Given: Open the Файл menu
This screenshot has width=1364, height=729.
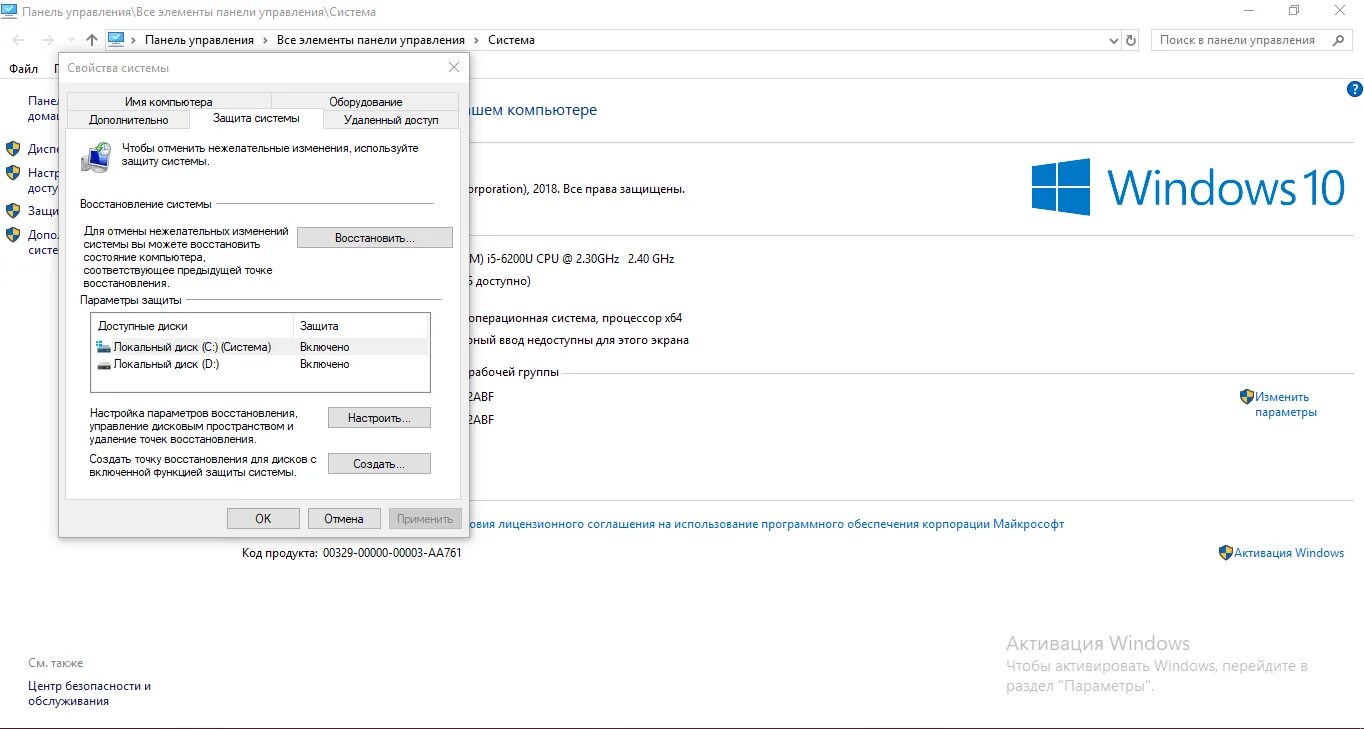Looking at the screenshot, I should (x=23, y=69).
